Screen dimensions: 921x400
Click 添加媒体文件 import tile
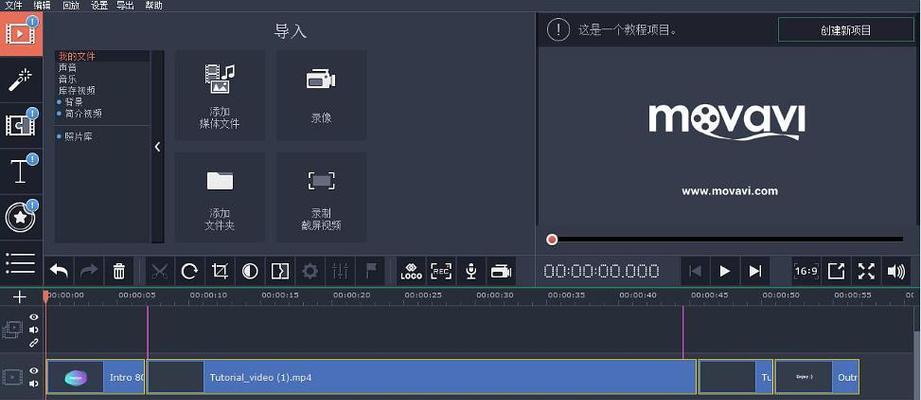point(220,95)
